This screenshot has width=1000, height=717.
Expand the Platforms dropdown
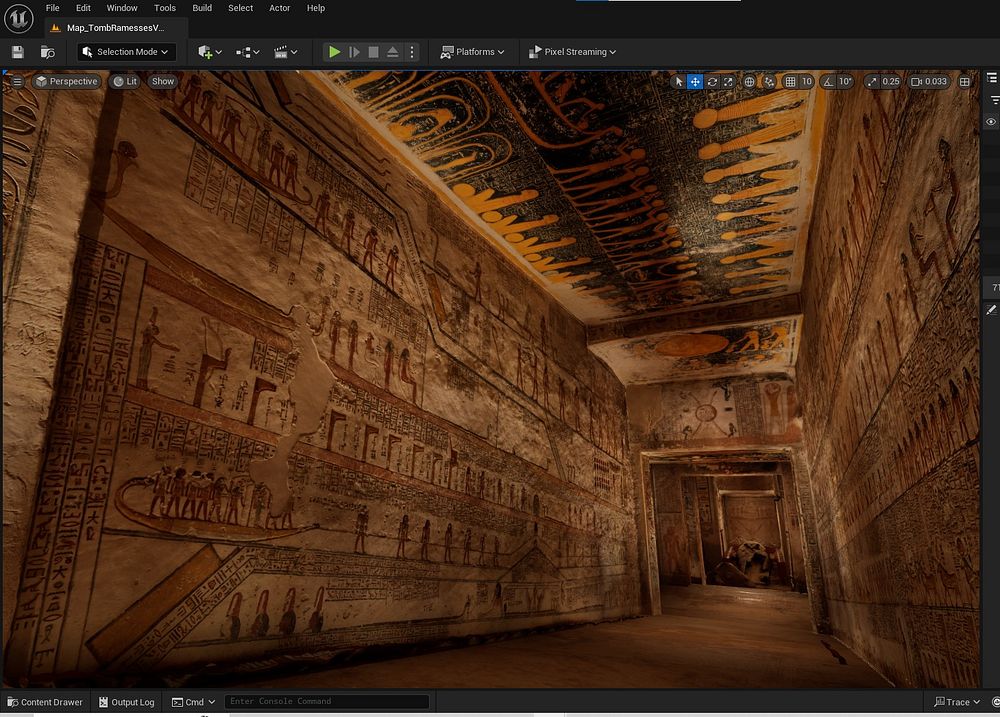[x=473, y=52]
